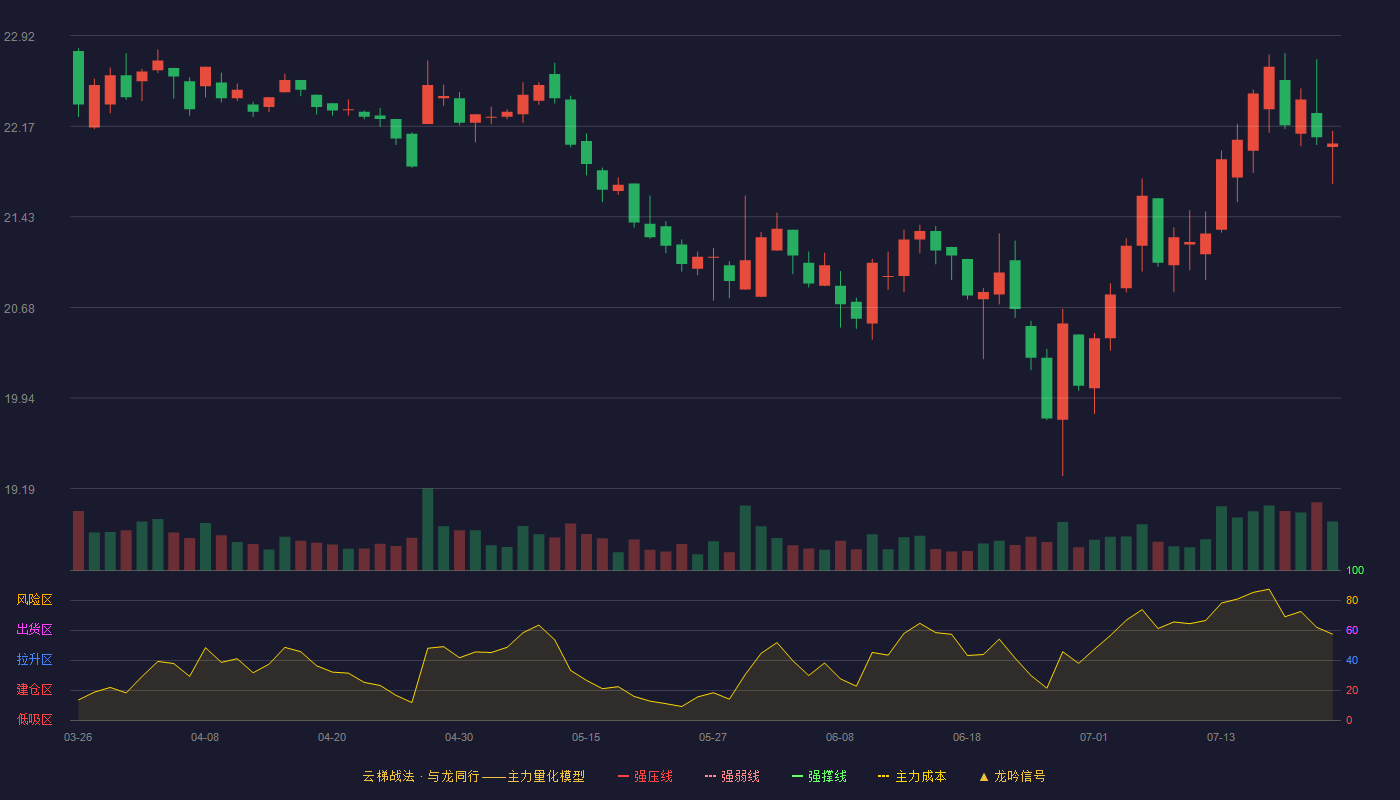The image size is (1400, 800).
Task: Select the 建仓区 zone label
Action: (x=34, y=690)
